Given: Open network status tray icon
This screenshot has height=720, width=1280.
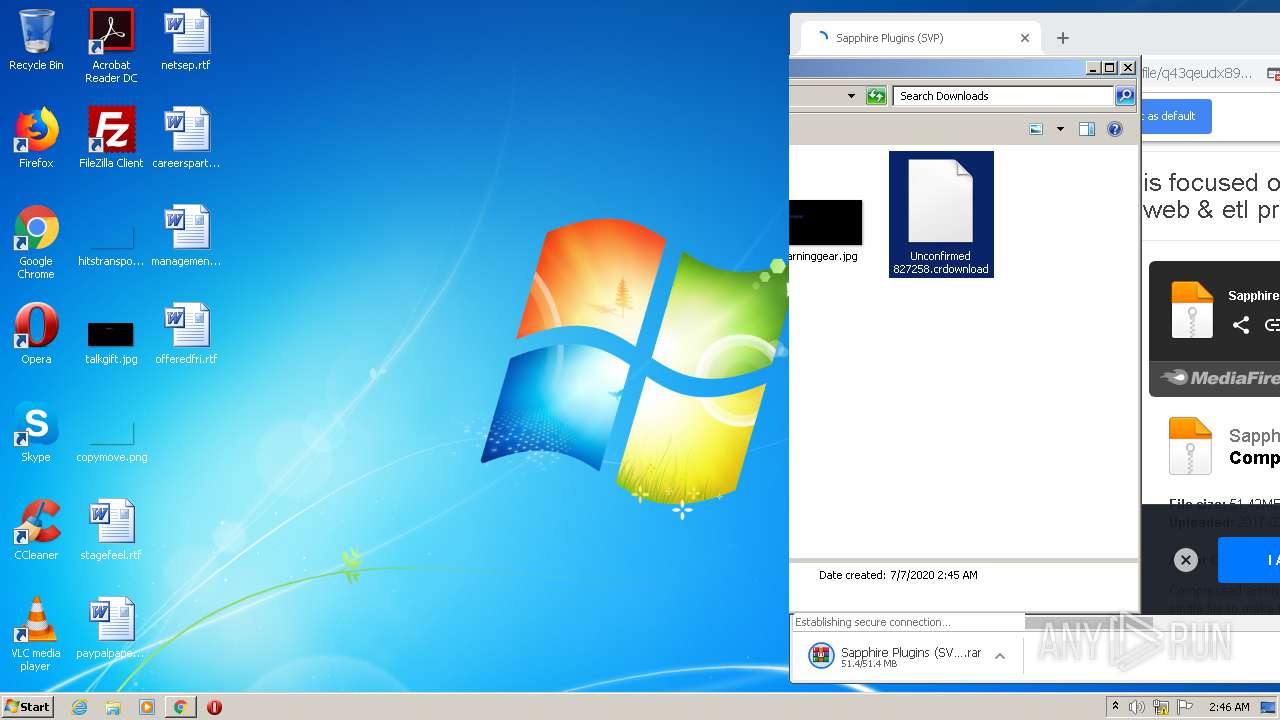Looking at the screenshot, I should (x=1161, y=707).
